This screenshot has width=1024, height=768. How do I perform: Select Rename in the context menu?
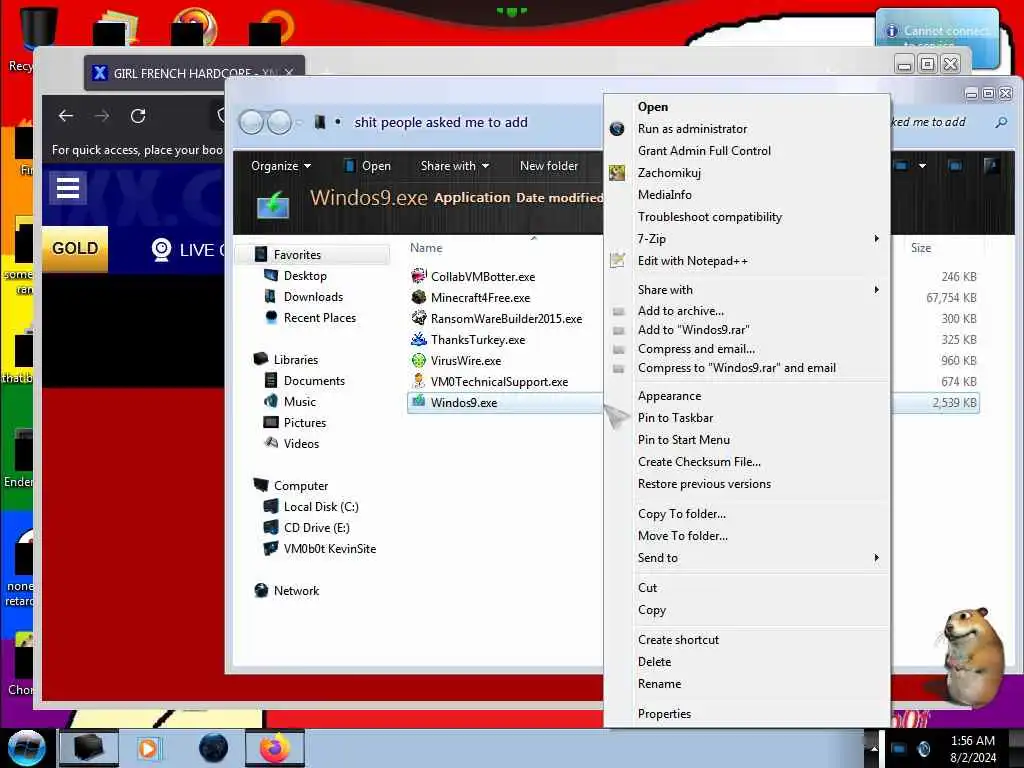tap(659, 684)
